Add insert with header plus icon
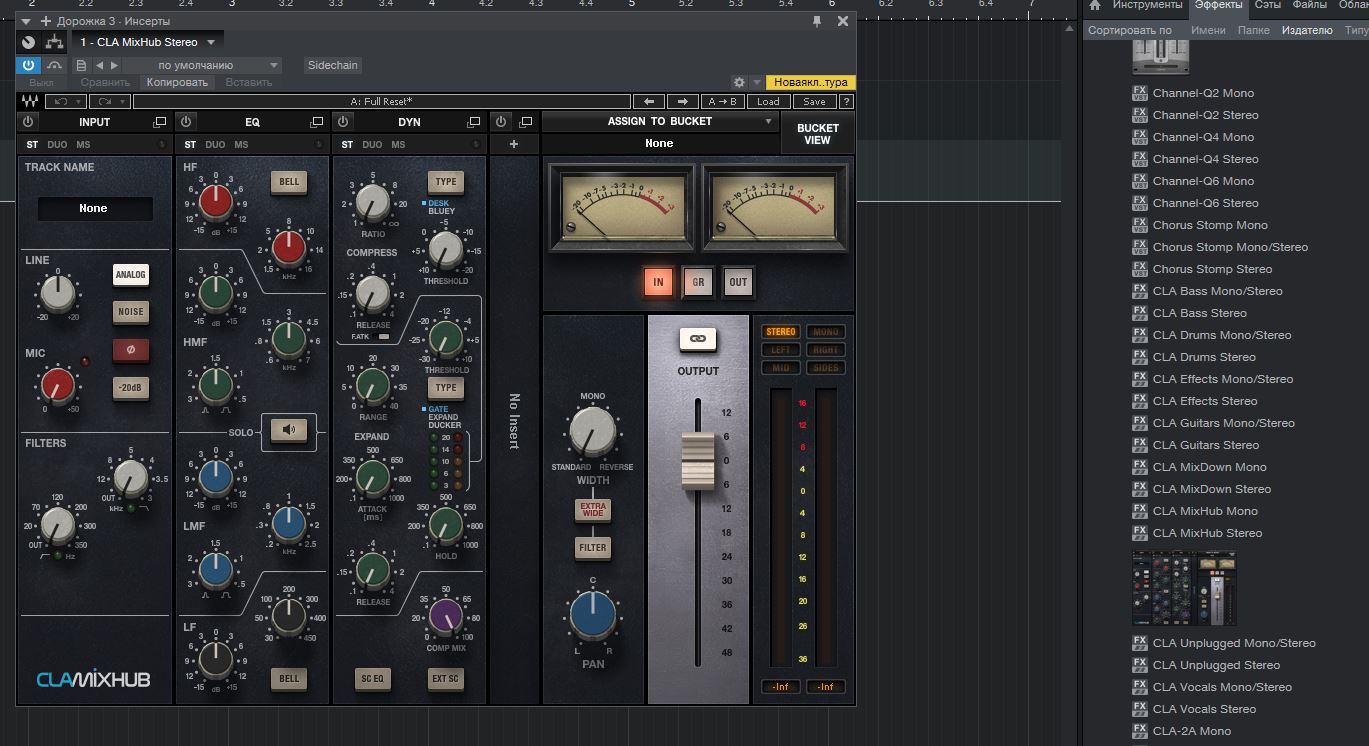Screen dimensions: 1369x746 click(45, 21)
